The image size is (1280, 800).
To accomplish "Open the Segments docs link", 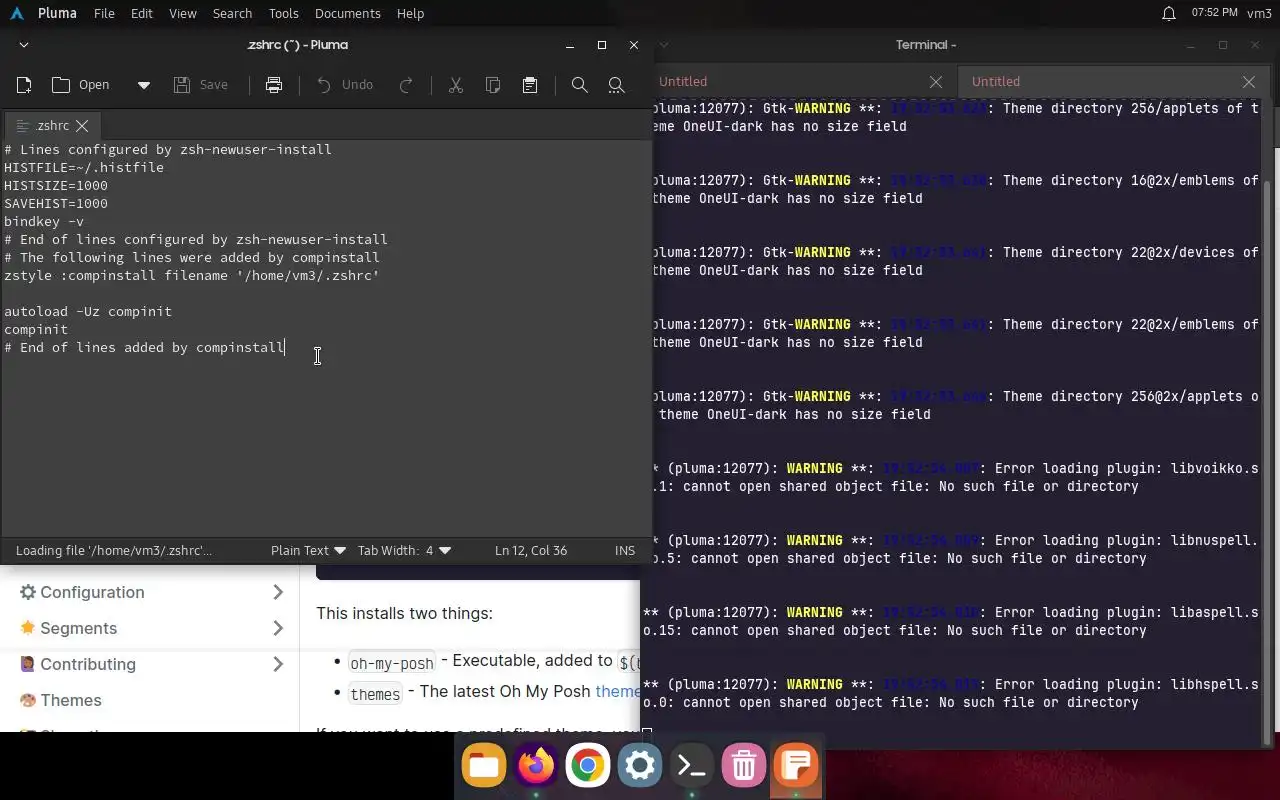I will pyautogui.click(x=78, y=629).
